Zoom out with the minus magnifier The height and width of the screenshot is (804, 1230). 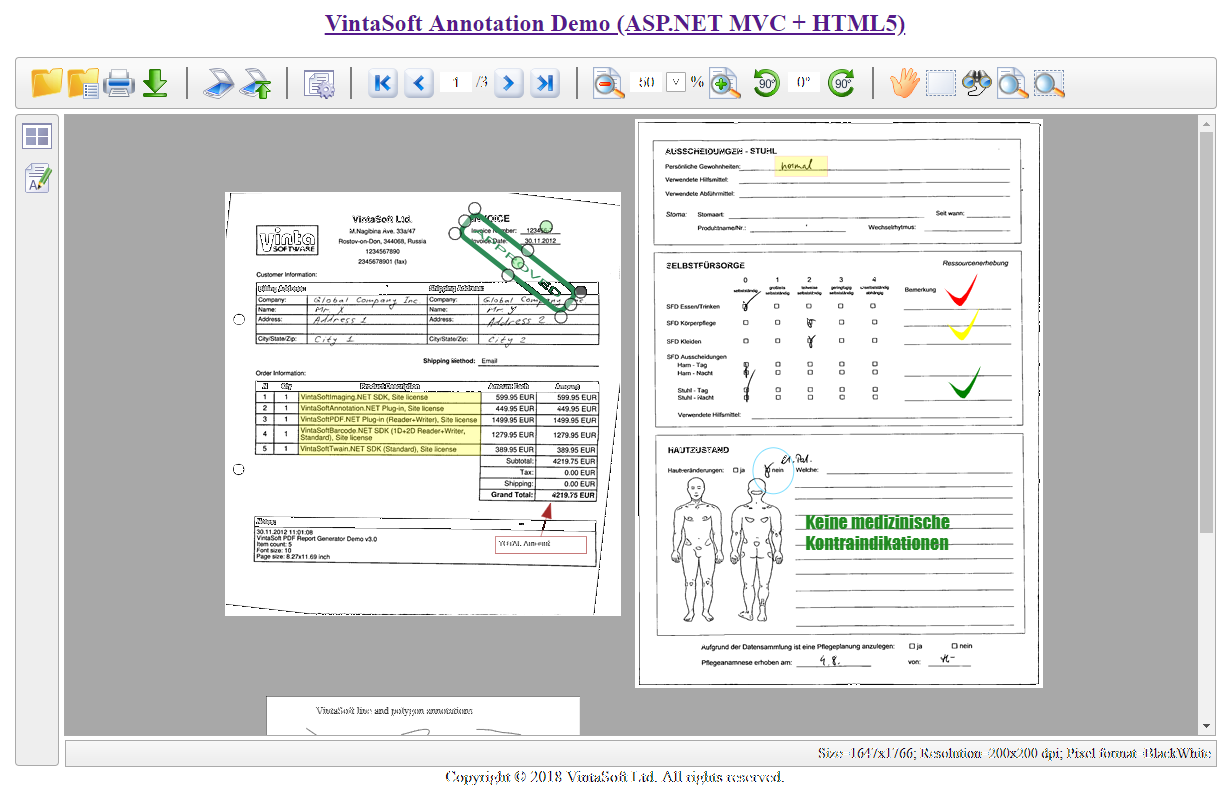(x=609, y=83)
